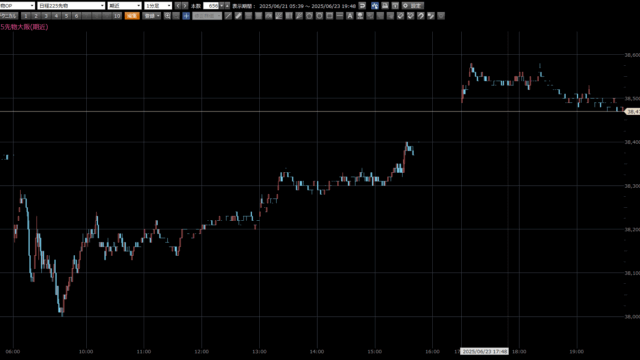Click the 本数 bar count input field
The image size is (640, 360).
tap(211, 6)
